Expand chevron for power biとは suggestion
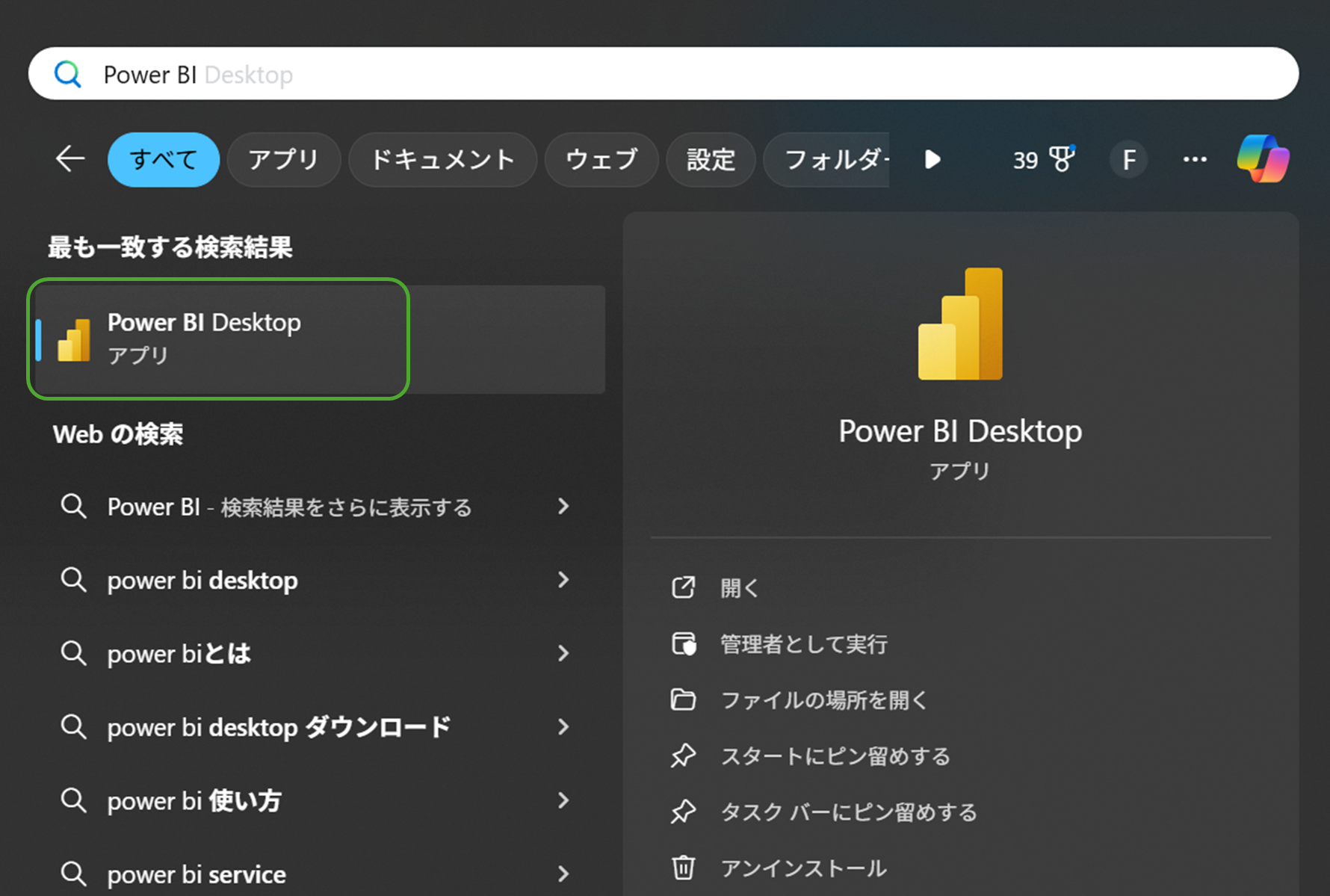1330x896 pixels. click(x=563, y=653)
